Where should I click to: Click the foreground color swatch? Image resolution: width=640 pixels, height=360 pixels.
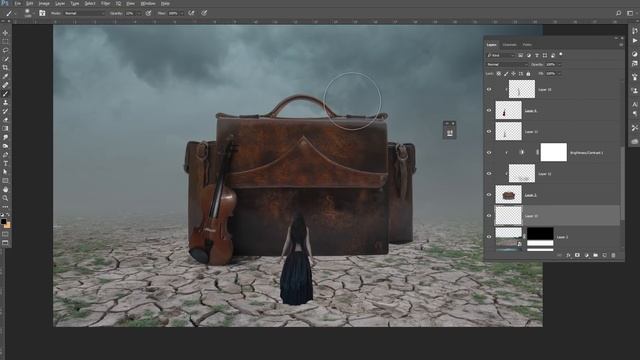coord(4,222)
